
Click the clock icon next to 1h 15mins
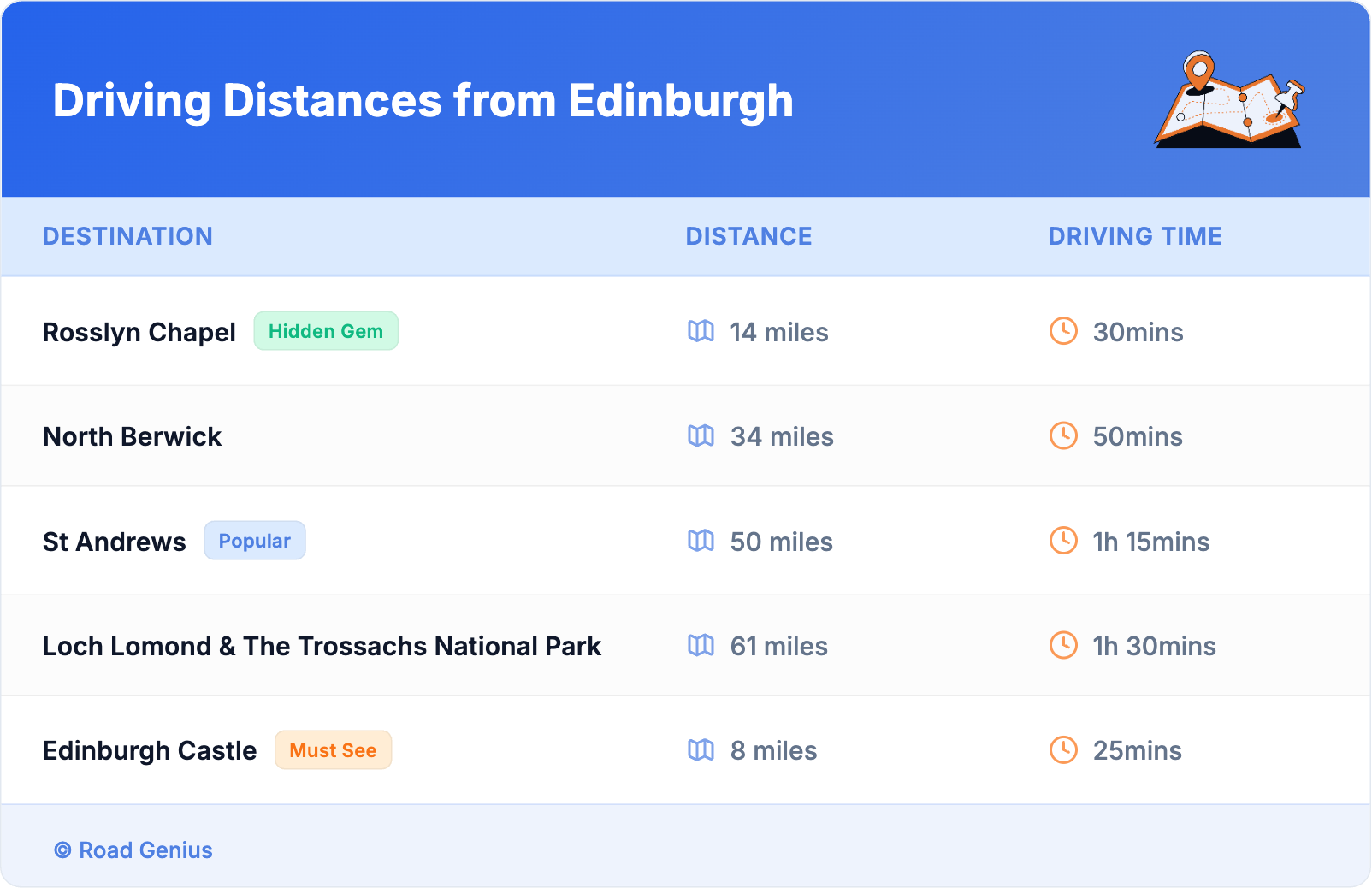point(1063,541)
